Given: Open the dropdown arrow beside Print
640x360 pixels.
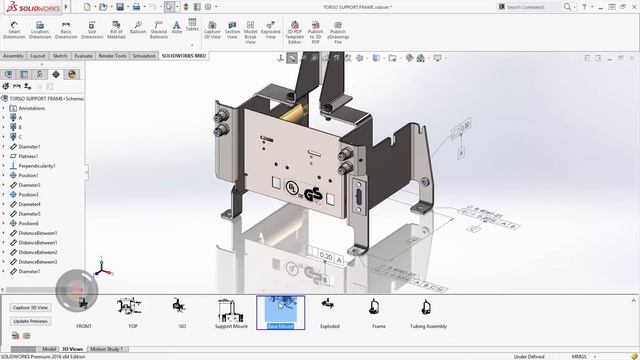Looking at the screenshot, I should [144, 7].
